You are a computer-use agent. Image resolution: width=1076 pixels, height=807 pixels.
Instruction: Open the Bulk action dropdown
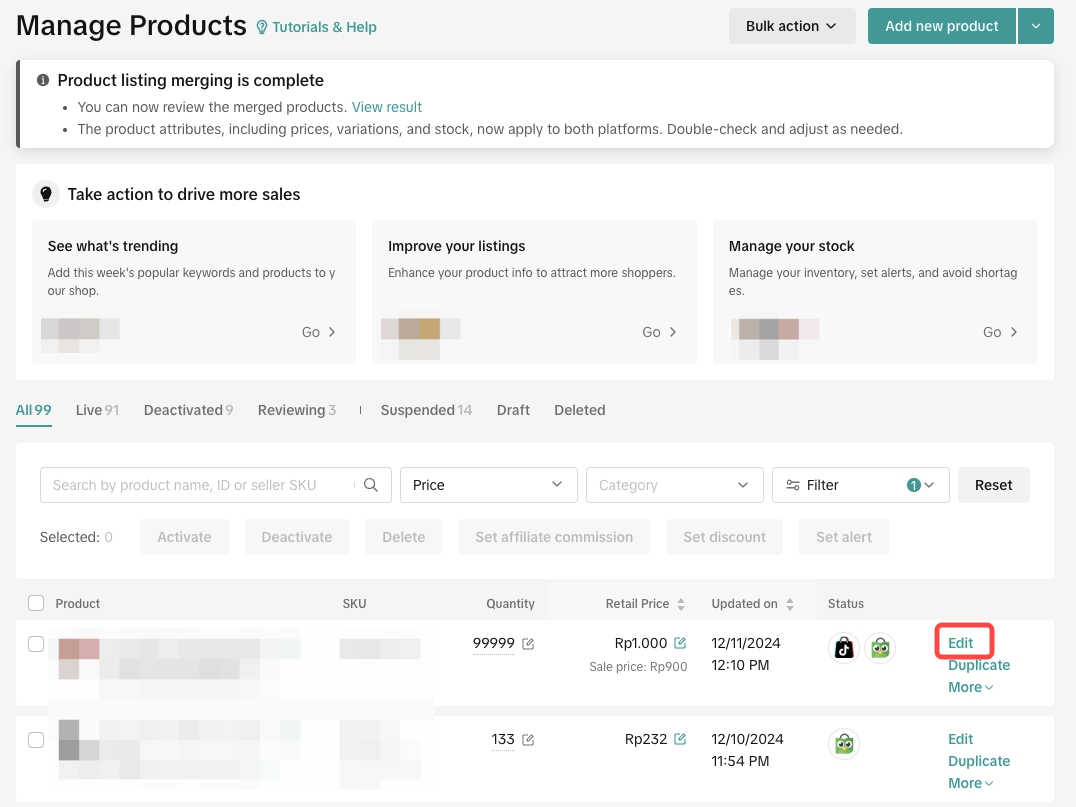(x=791, y=26)
